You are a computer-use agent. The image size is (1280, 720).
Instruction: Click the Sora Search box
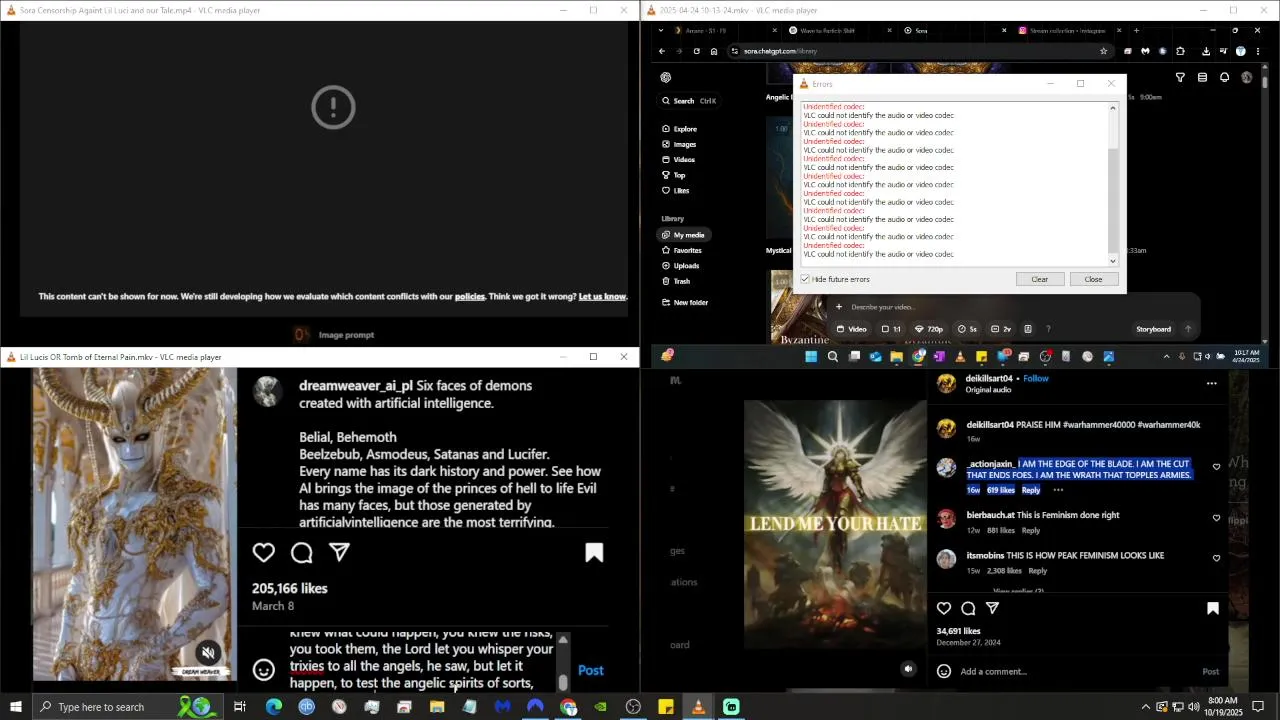pos(689,101)
